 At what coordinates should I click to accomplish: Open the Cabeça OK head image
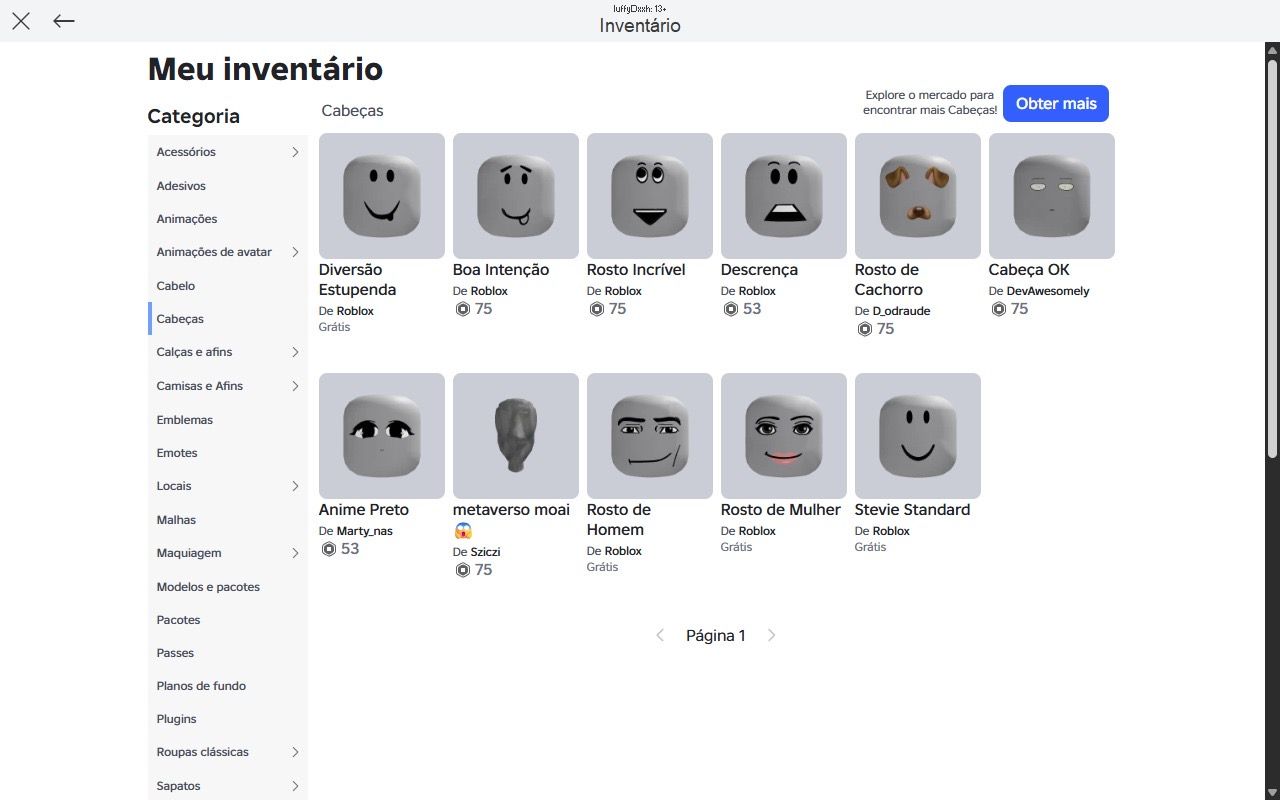[1052, 196]
